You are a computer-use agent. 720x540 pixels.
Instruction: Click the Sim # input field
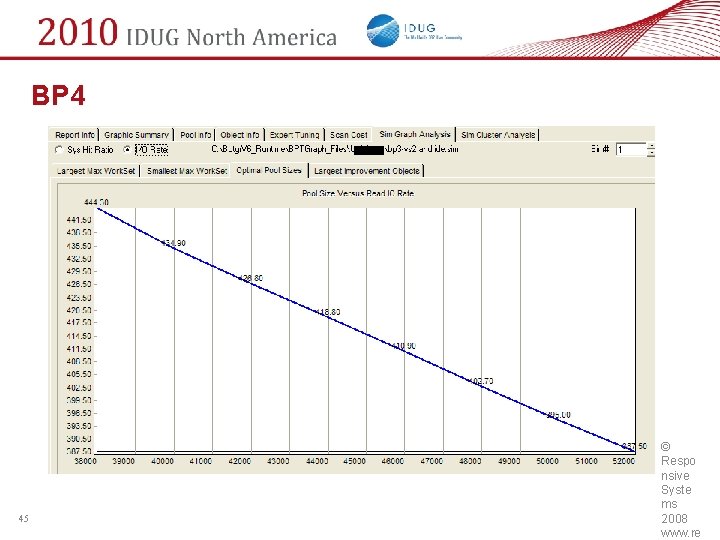pos(630,150)
